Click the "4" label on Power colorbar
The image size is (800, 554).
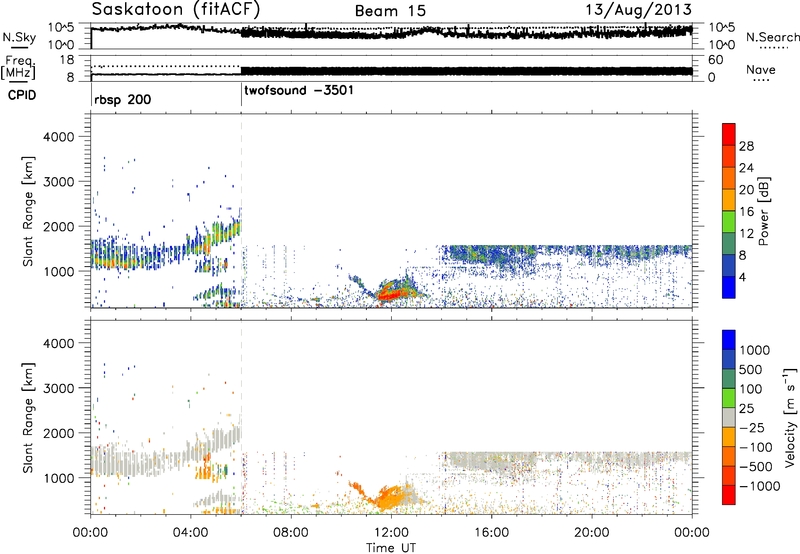pos(743,277)
